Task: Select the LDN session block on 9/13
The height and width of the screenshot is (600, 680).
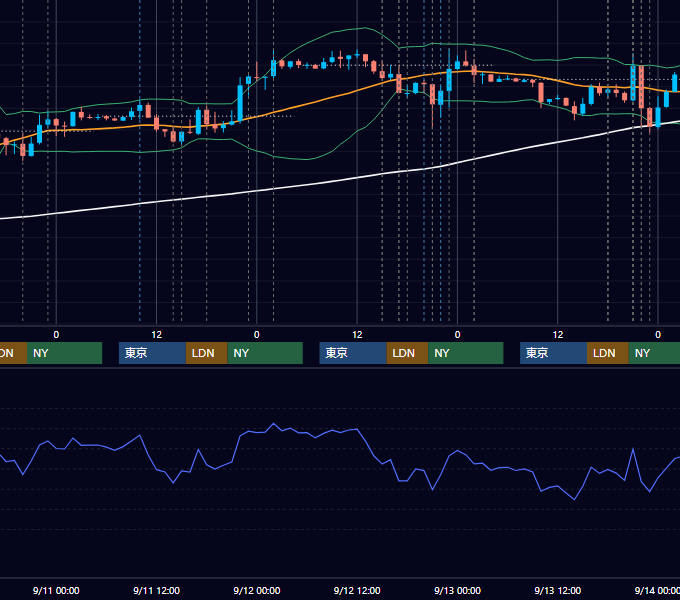Action: (608, 353)
